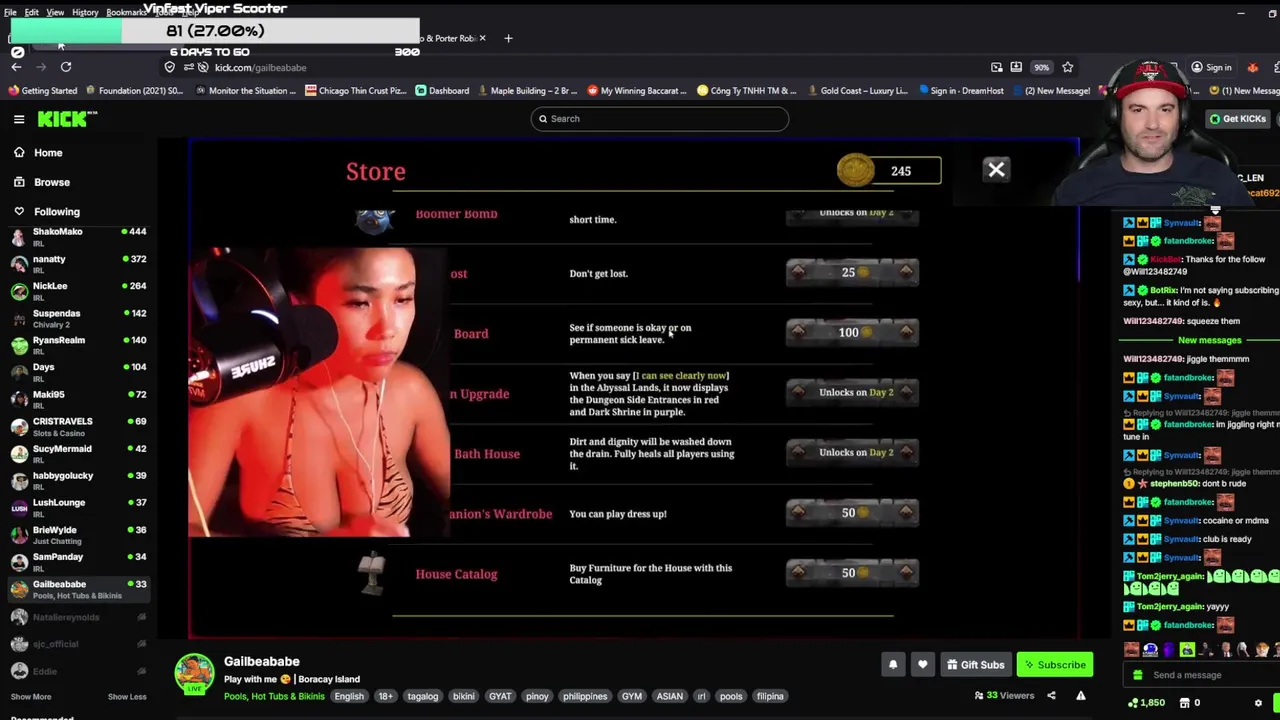This screenshot has height=720, width=1280.
Task: Open ShakoMake channel in sidebar
Action: [78, 237]
